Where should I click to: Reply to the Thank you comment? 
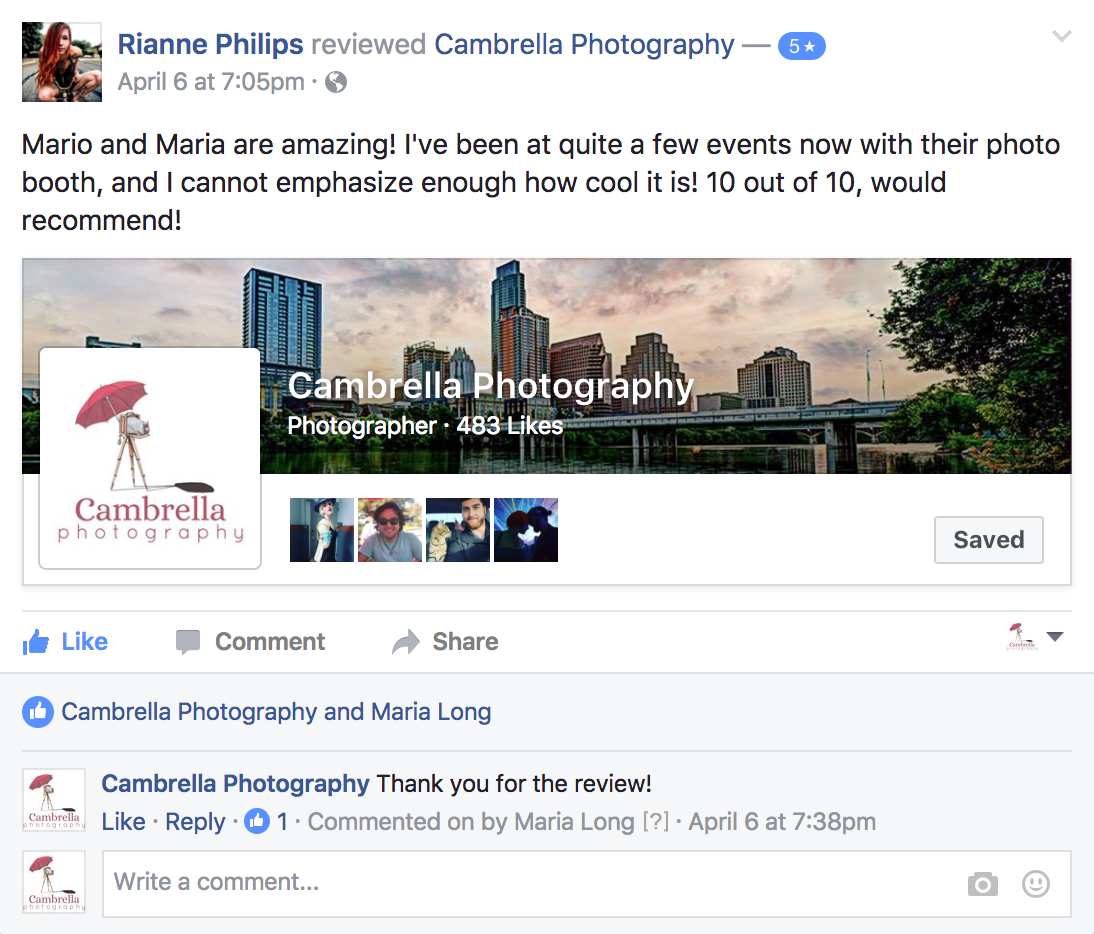tap(195, 822)
